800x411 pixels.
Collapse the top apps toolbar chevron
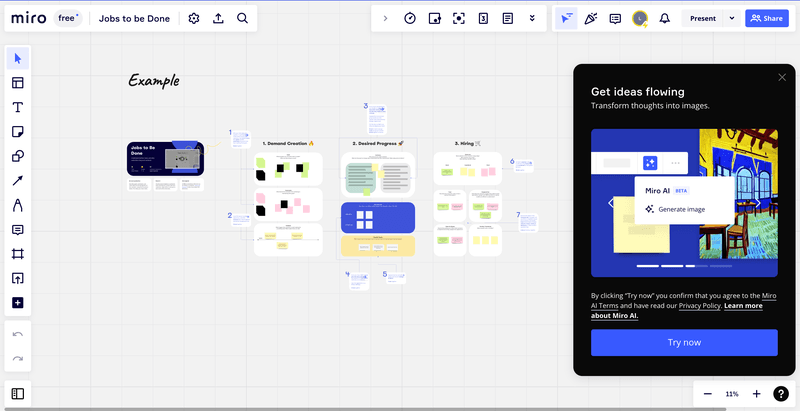[x=385, y=18]
